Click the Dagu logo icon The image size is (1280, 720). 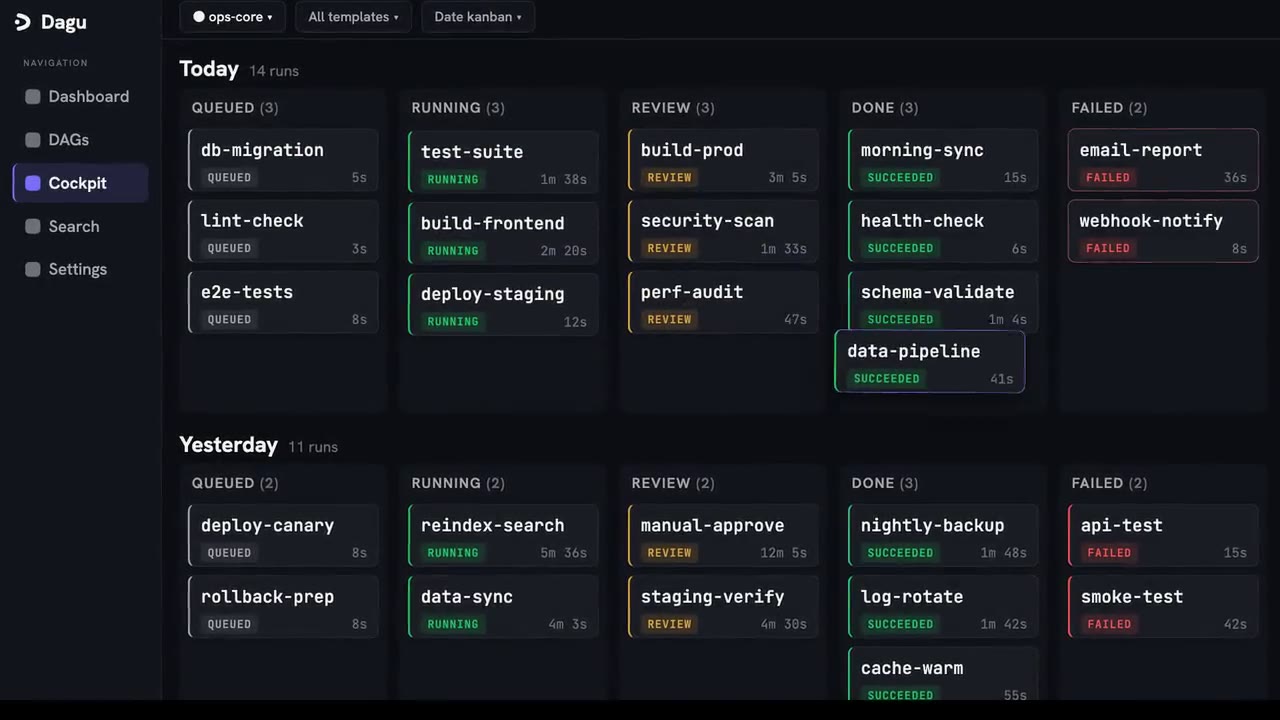click(x=23, y=22)
